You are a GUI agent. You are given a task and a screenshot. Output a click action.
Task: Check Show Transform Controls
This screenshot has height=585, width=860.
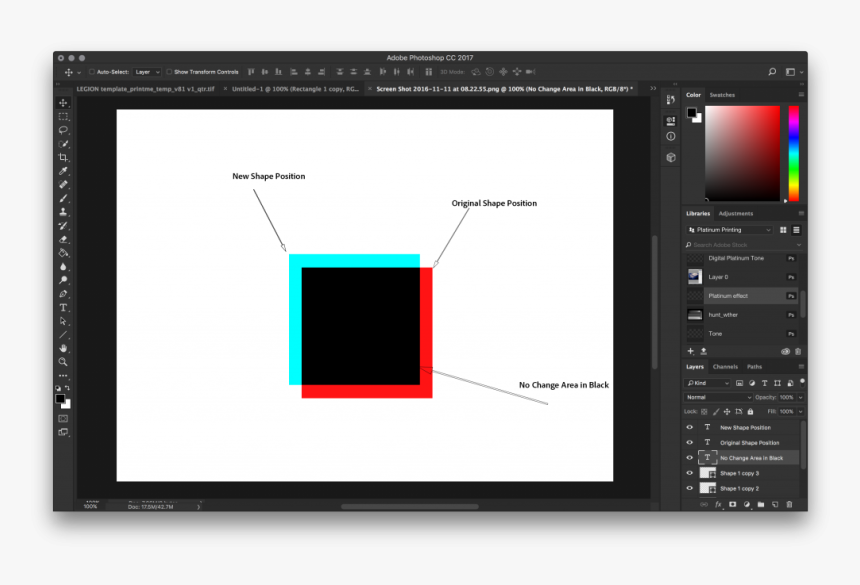pos(170,72)
